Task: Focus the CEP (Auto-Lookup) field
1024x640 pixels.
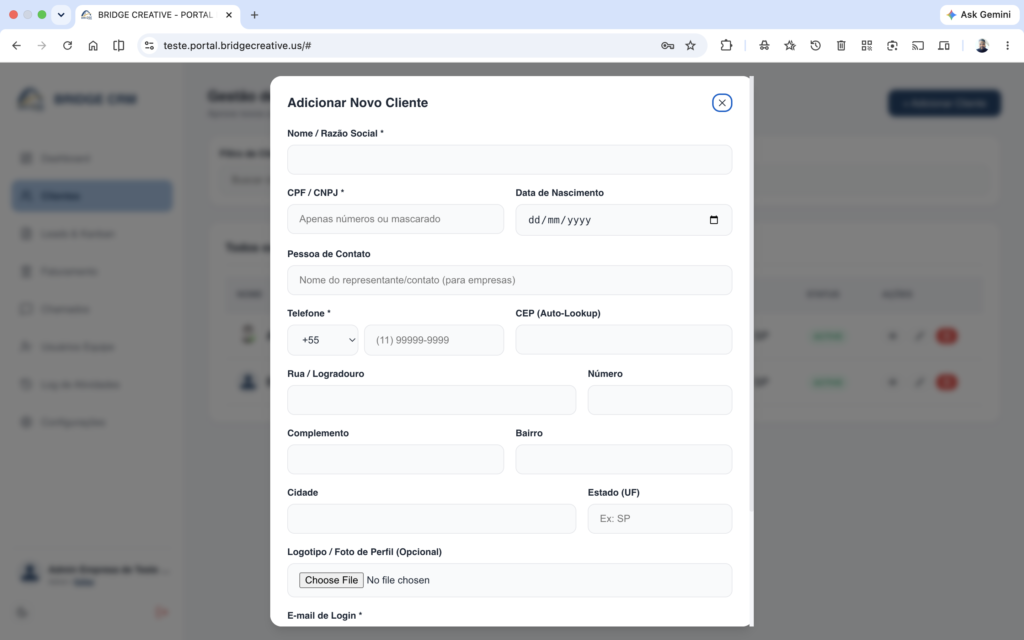Action: coord(624,340)
